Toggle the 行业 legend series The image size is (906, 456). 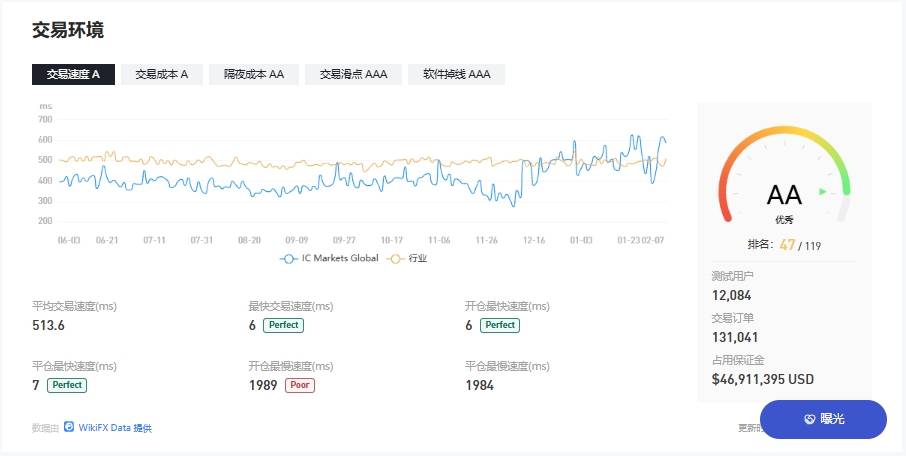pyautogui.click(x=407, y=258)
